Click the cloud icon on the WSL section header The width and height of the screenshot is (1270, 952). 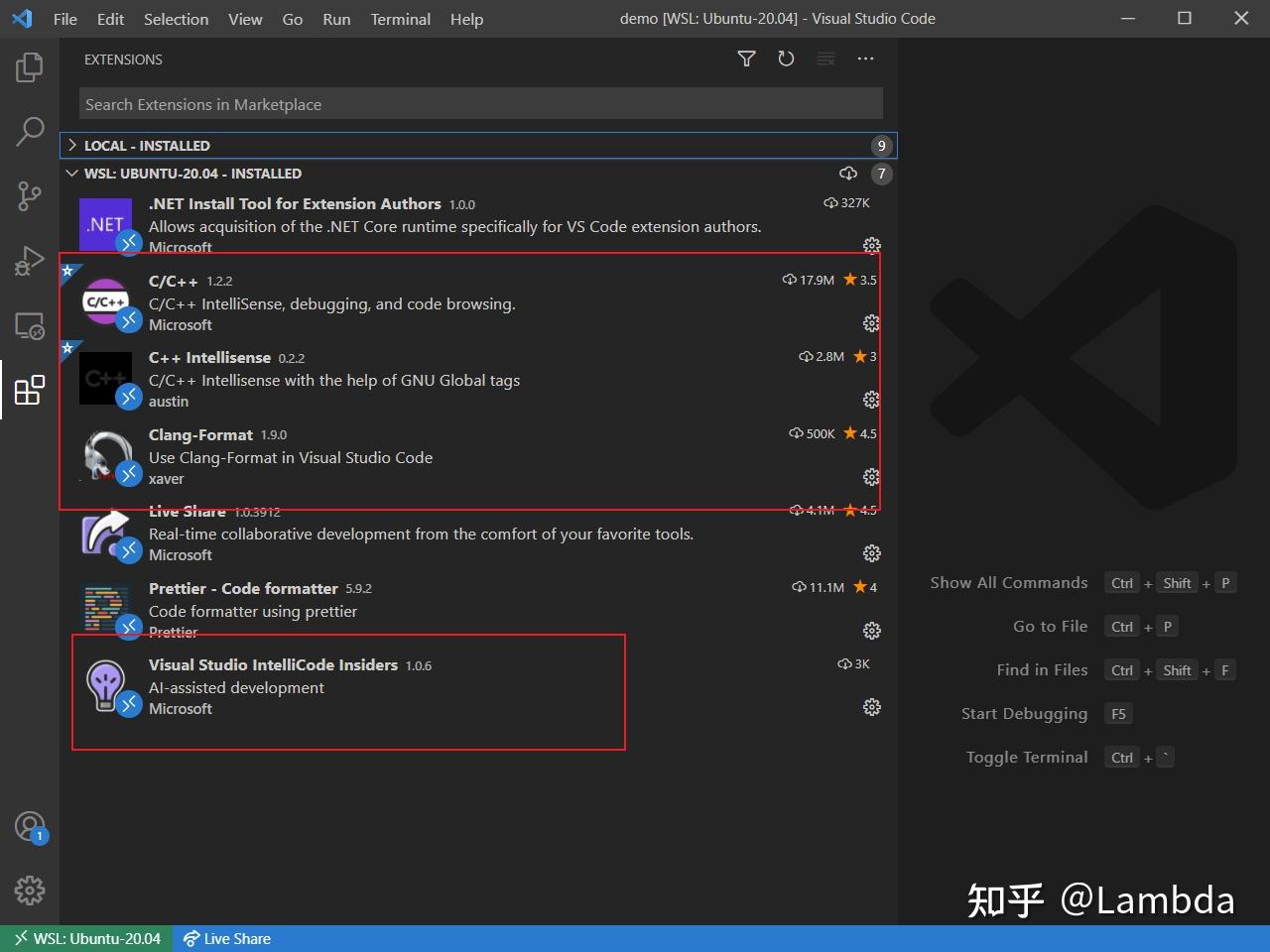[848, 173]
